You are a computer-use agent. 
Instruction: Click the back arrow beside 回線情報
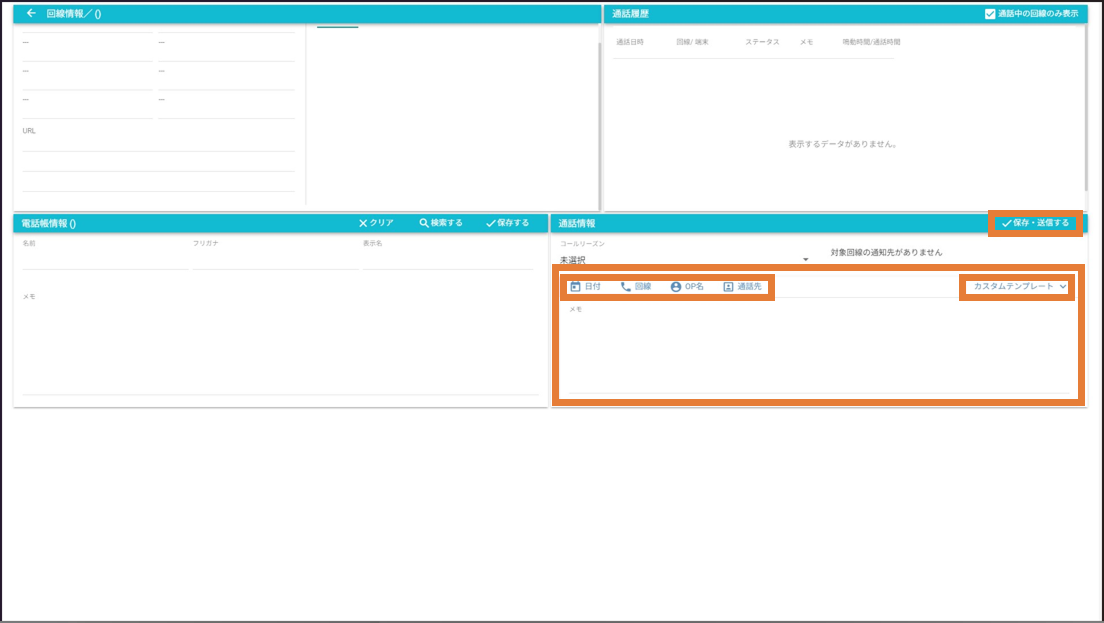pyautogui.click(x=31, y=14)
